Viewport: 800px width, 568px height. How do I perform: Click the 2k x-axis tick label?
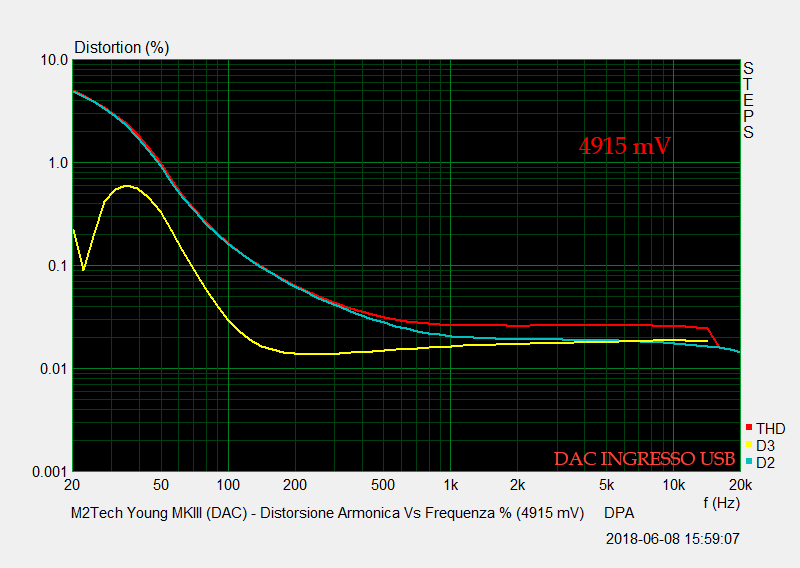point(517,485)
